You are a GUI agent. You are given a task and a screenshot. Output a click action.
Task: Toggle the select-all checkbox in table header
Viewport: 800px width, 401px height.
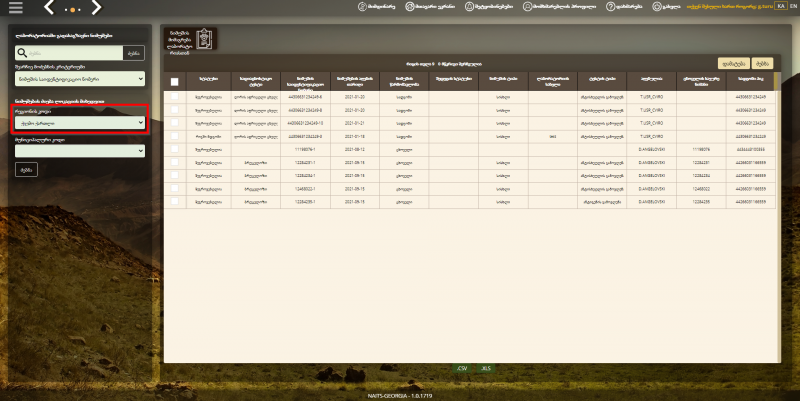(174, 82)
